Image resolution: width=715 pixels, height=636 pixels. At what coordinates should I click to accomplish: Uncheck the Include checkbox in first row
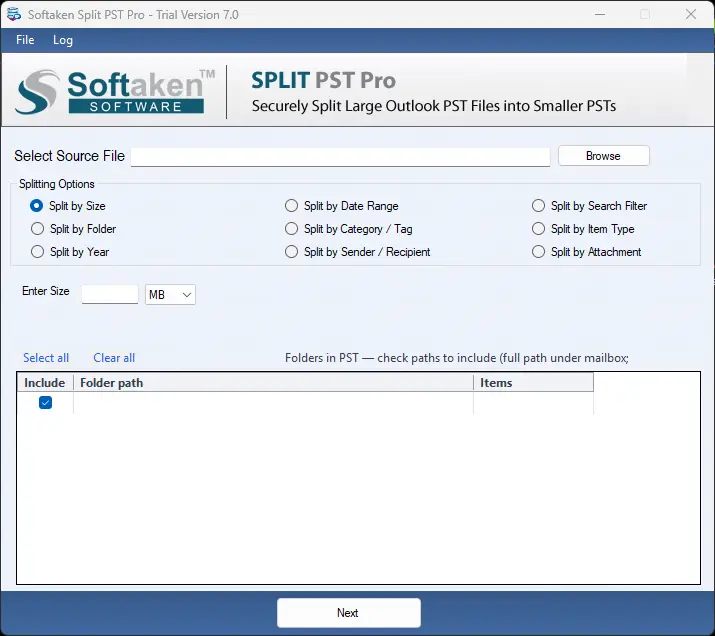[x=45, y=403]
